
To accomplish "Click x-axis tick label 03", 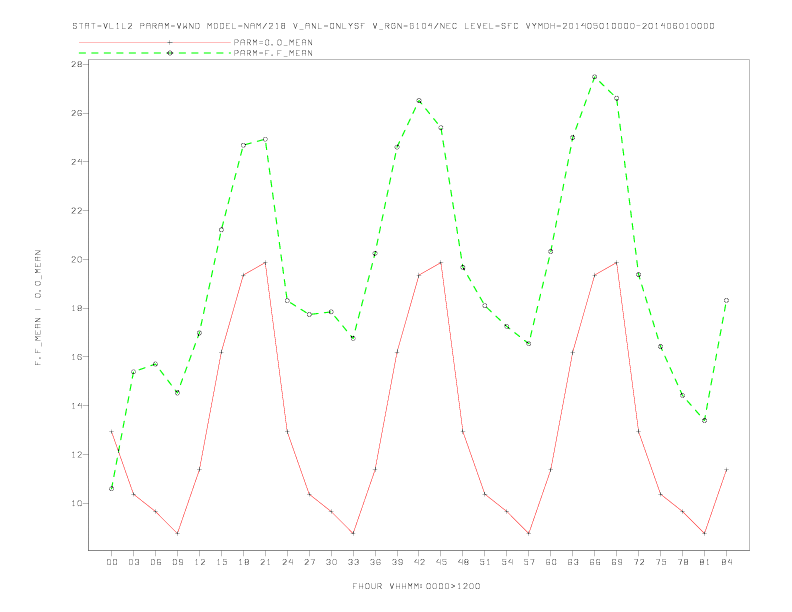I will pyautogui.click(x=133, y=562).
